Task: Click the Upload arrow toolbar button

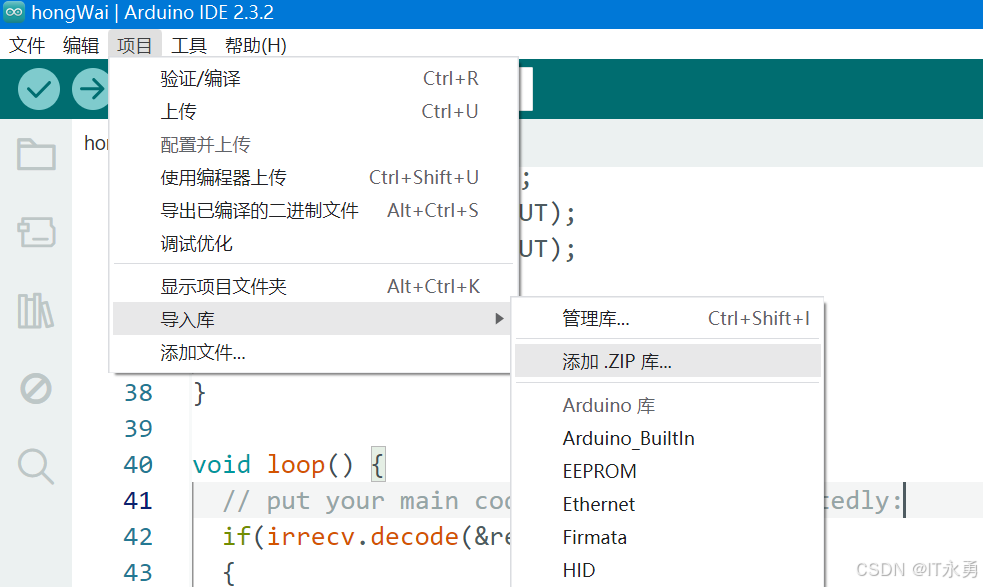Action: [x=90, y=89]
